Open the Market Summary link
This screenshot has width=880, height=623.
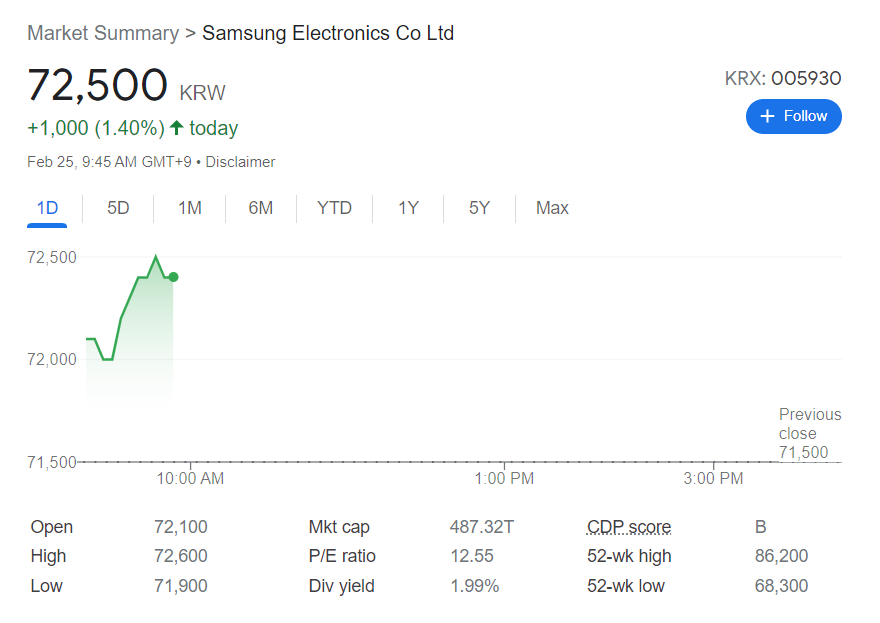103,33
